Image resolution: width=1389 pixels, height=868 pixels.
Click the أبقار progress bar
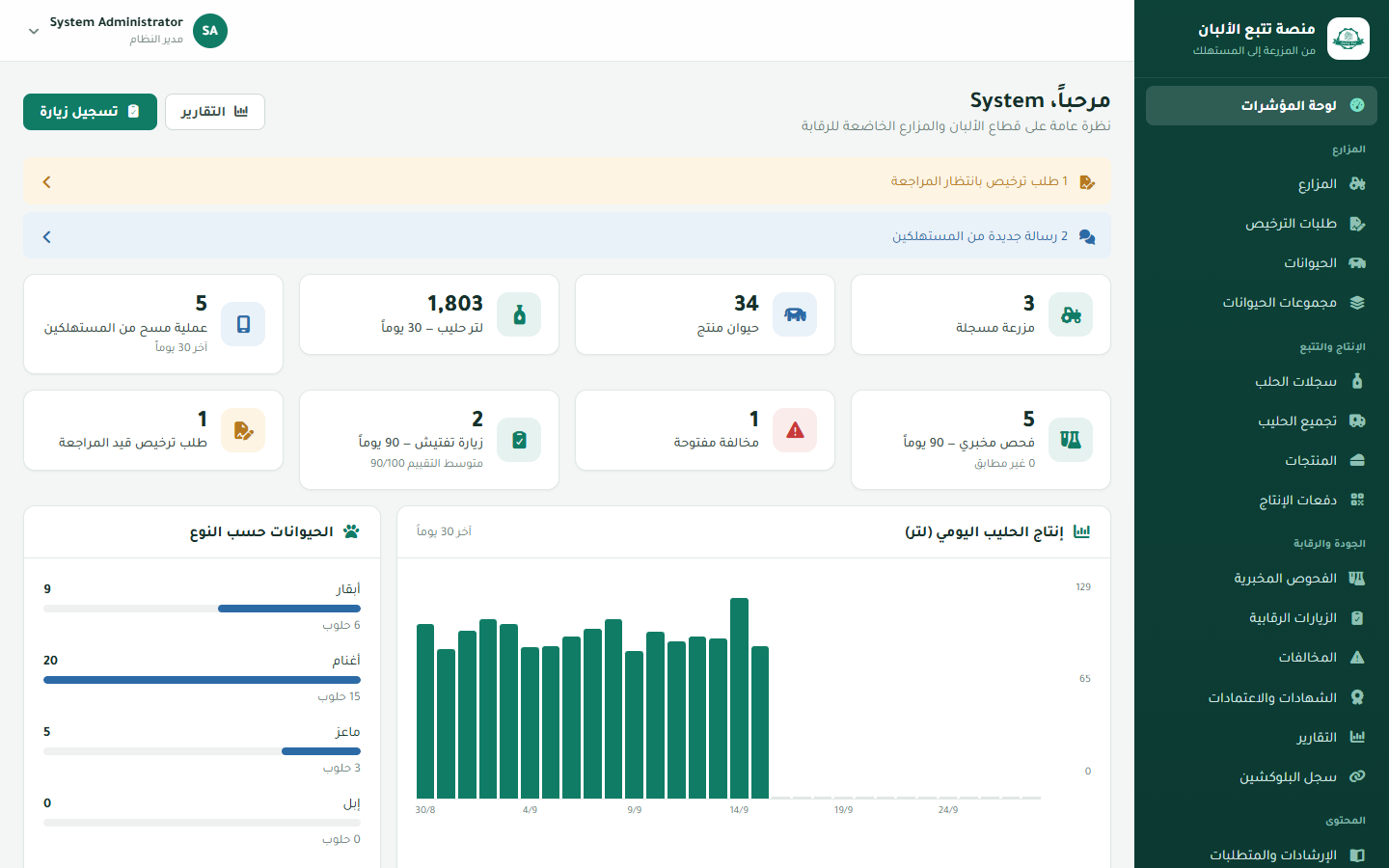click(202, 609)
